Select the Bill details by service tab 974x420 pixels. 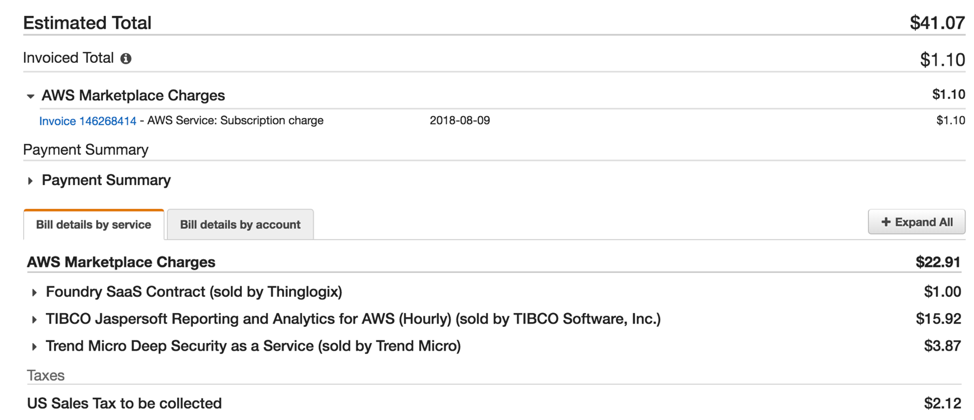(x=93, y=225)
